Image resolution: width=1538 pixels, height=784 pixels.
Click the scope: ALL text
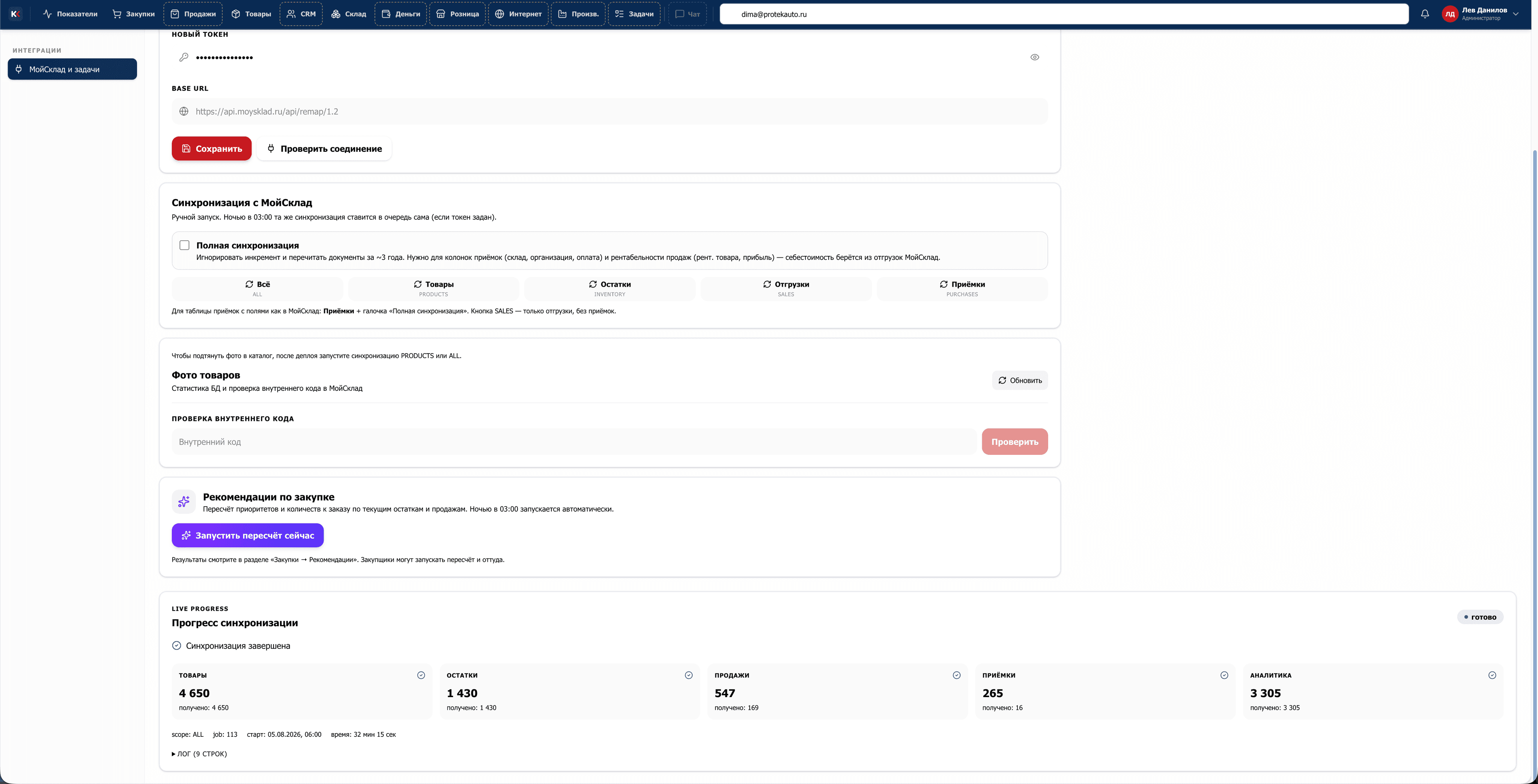(187, 734)
